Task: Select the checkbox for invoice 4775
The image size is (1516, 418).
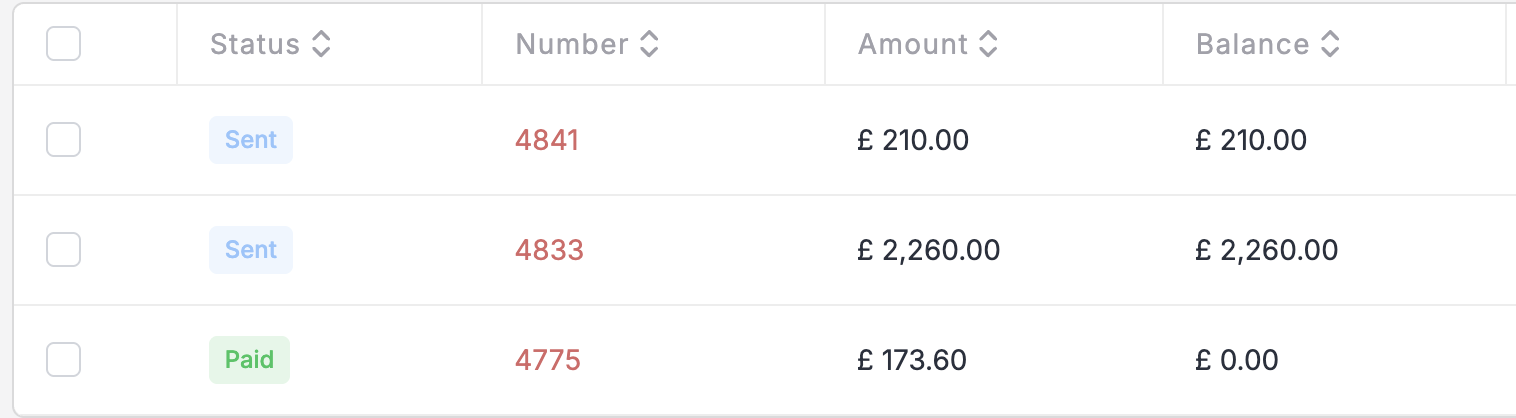Action: pos(64,360)
